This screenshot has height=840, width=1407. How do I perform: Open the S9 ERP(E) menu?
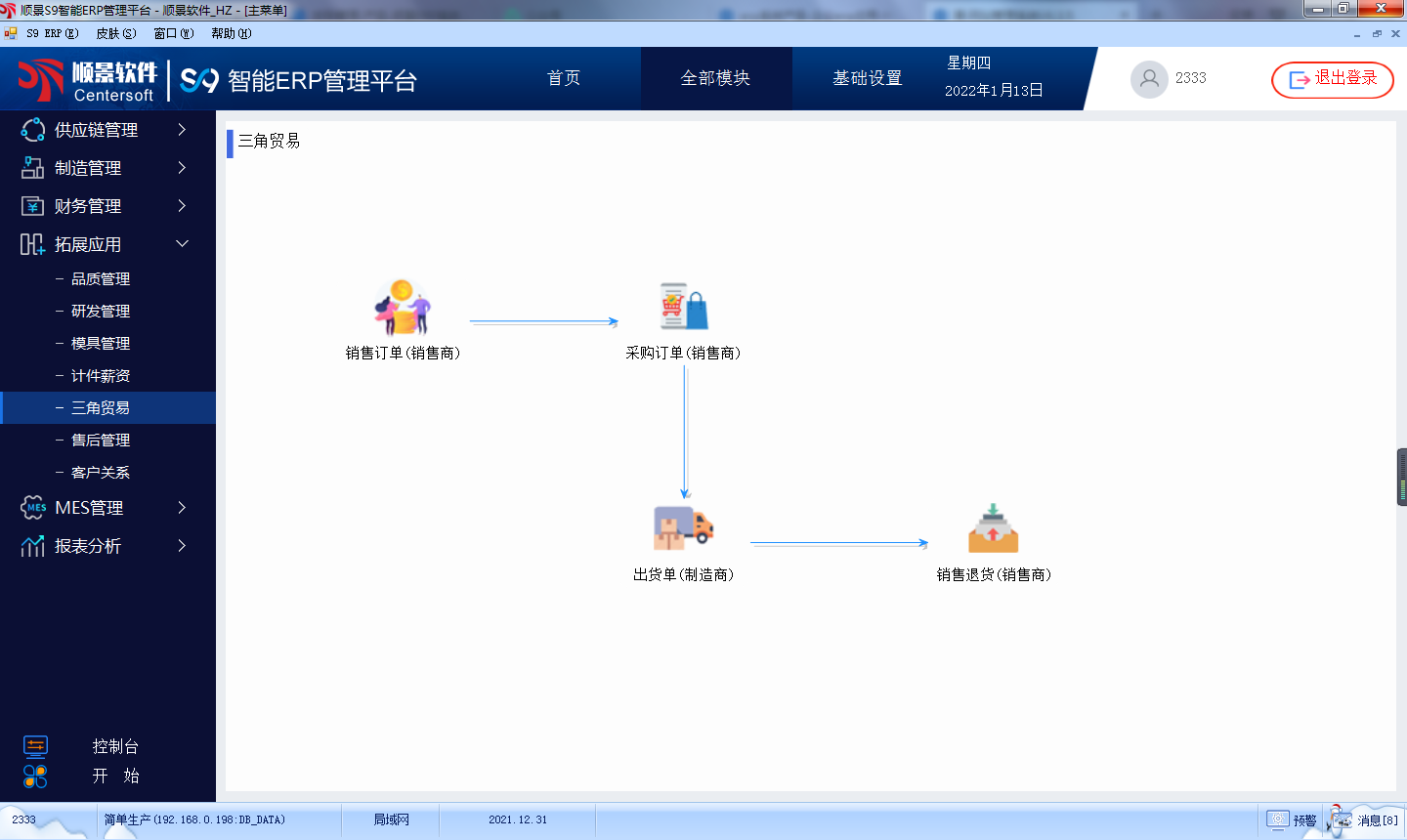53,33
